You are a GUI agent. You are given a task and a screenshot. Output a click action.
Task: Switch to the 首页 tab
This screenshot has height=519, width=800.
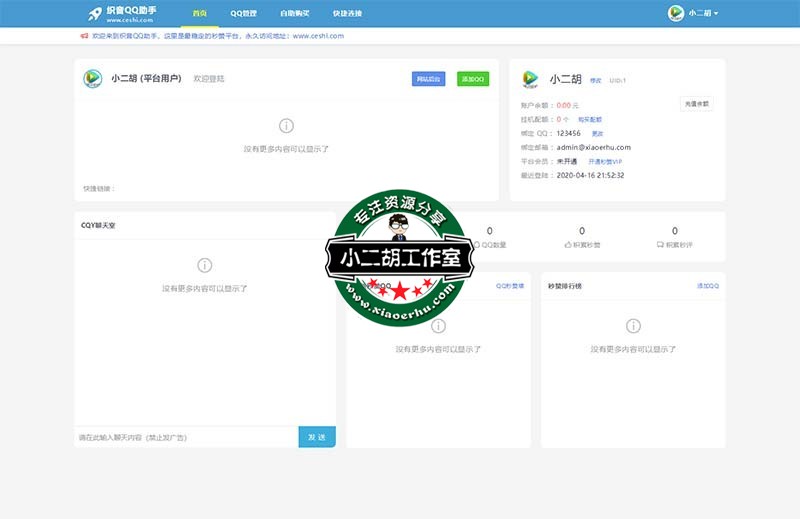[200, 13]
